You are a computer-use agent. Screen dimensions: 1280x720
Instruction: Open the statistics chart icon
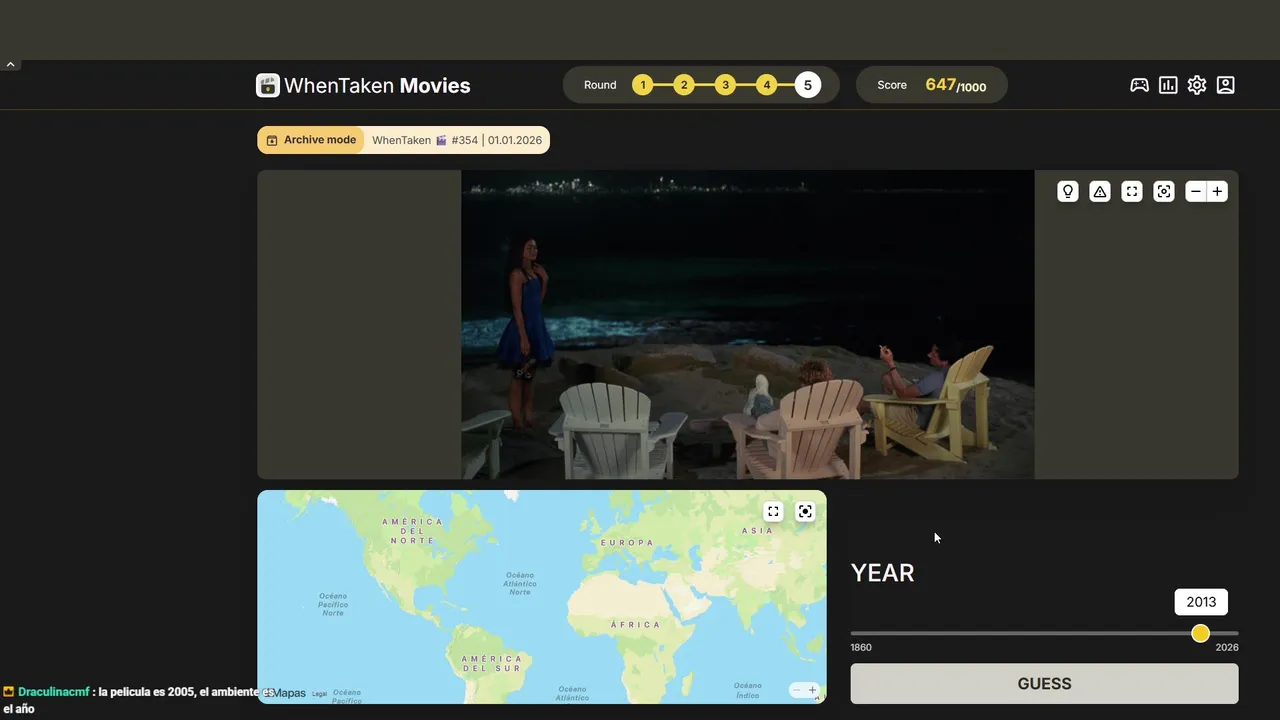click(x=1168, y=85)
